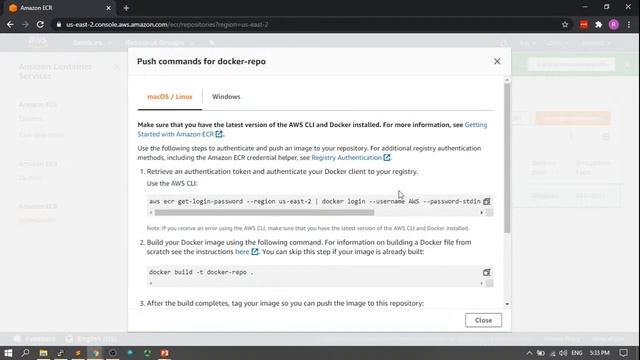Open the Chrome profile avatar
Image resolution: width=640 pixels, height=360 pixels.
click(613, 24)
